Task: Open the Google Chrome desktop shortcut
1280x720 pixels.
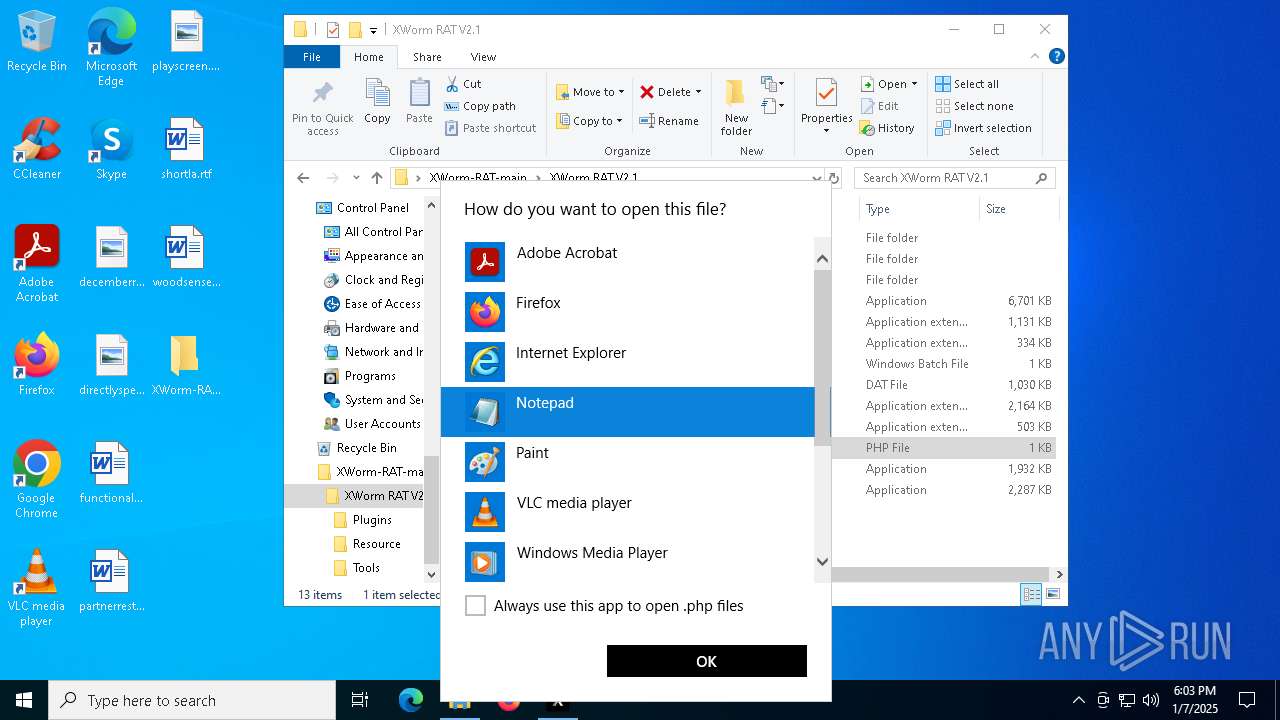Action: 37,478
